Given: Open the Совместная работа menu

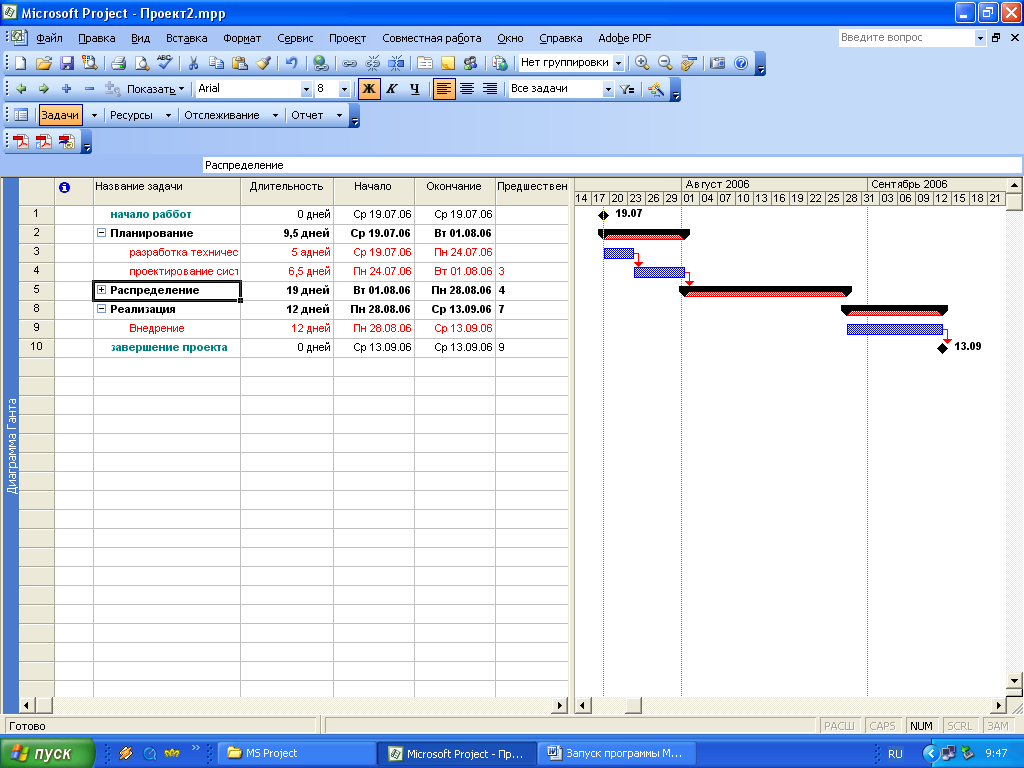Looking at the screenshot, I should pos(432,38).
